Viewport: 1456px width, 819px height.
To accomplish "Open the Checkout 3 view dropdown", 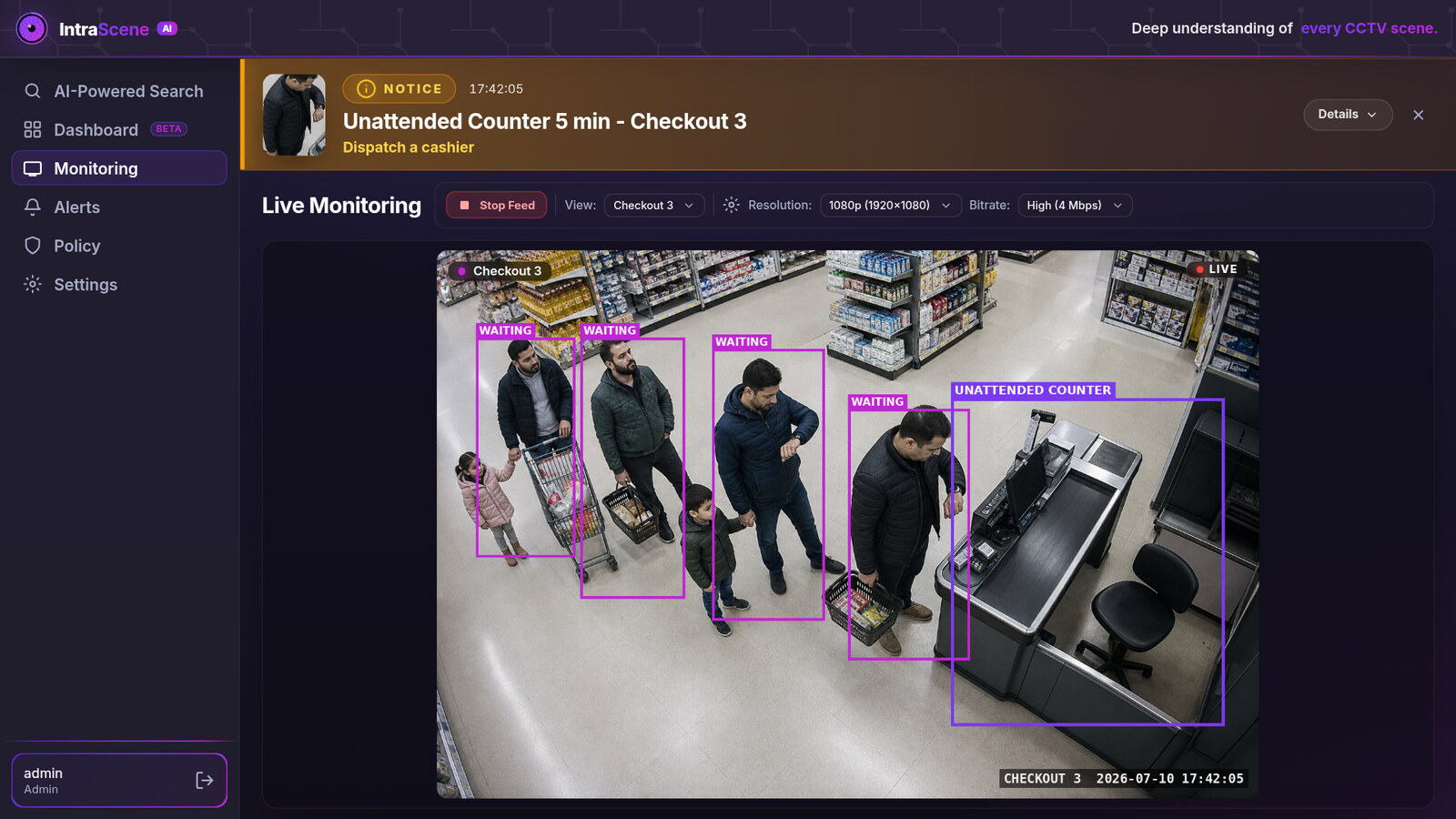I will coord(654,206).
